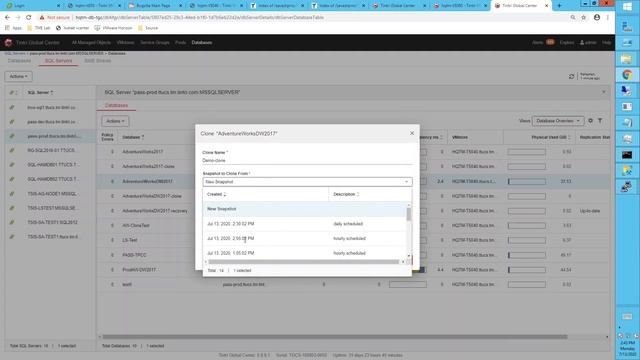Select the RG-SQL2019-01 server row
The height and width of the screenshot is (360, 640).
coord(50,151)
